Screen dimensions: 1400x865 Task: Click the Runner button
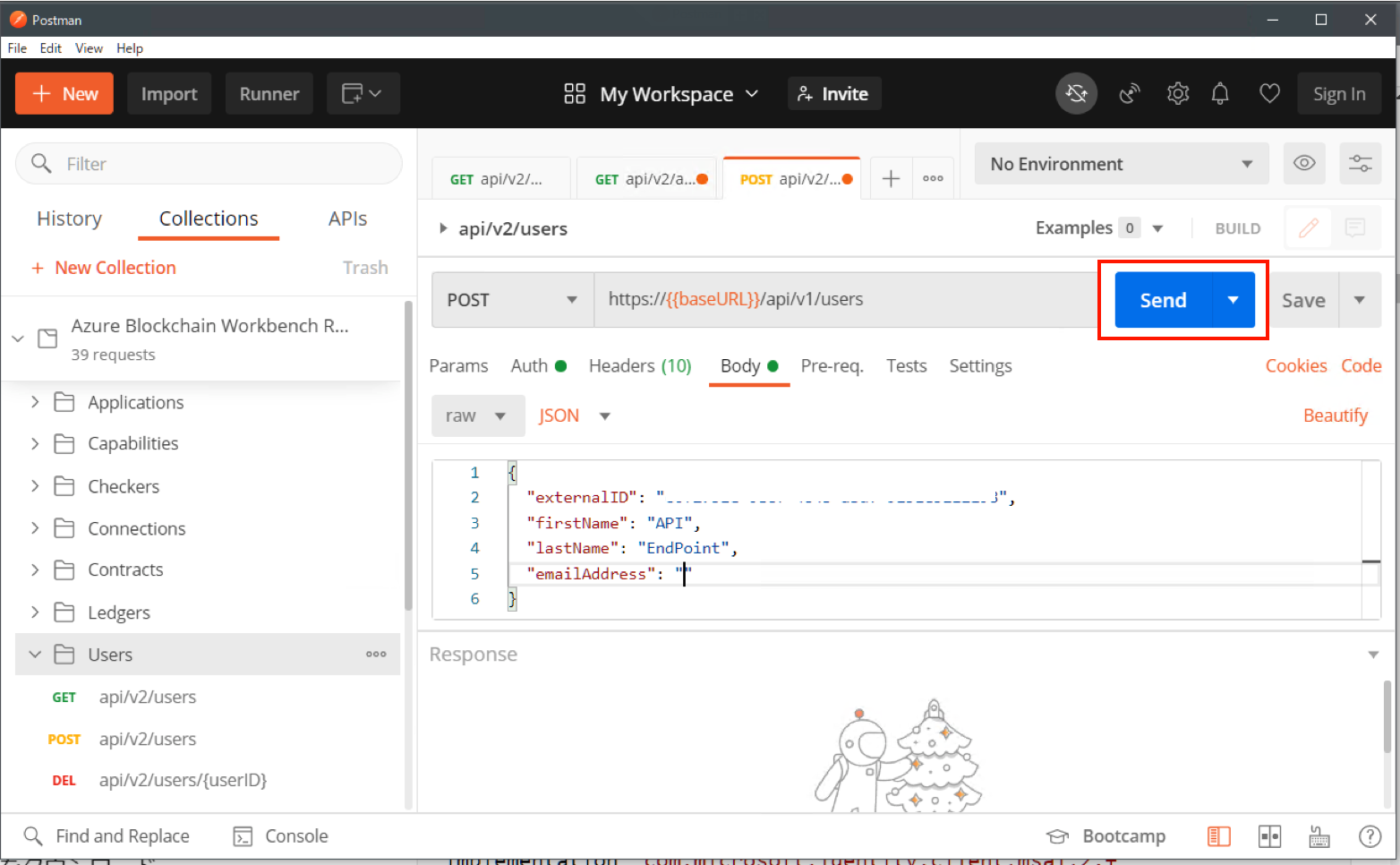point(269,93)
